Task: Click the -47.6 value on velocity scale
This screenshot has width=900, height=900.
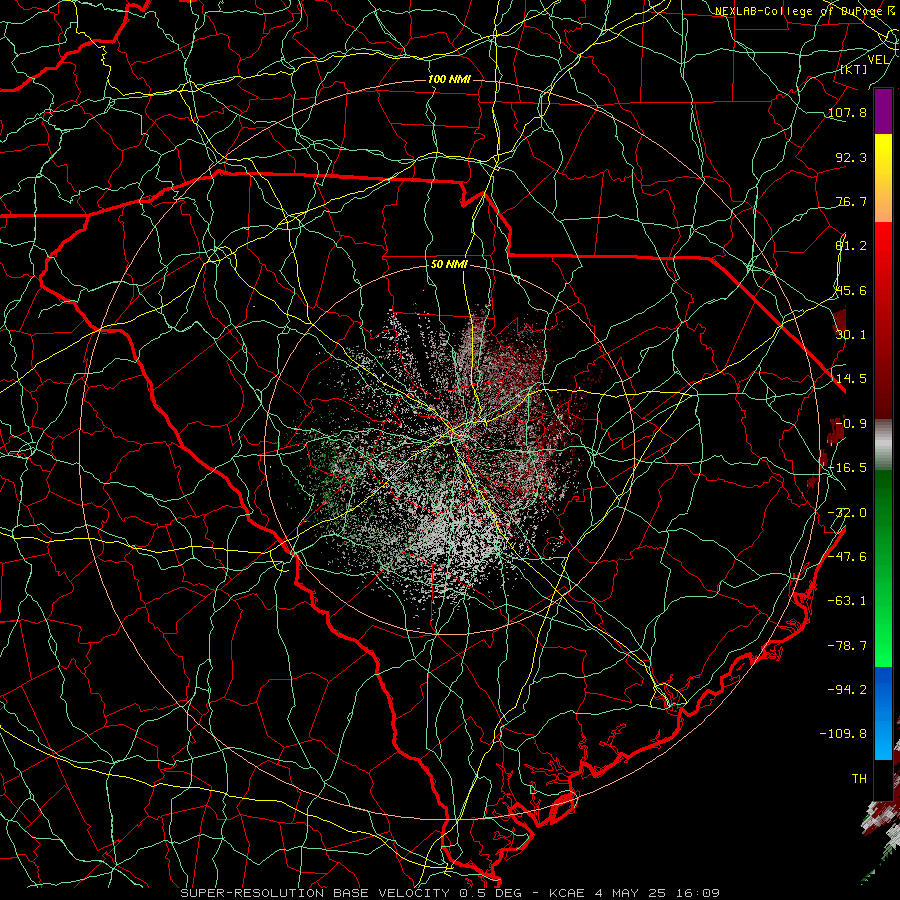Action: [847, 557]
